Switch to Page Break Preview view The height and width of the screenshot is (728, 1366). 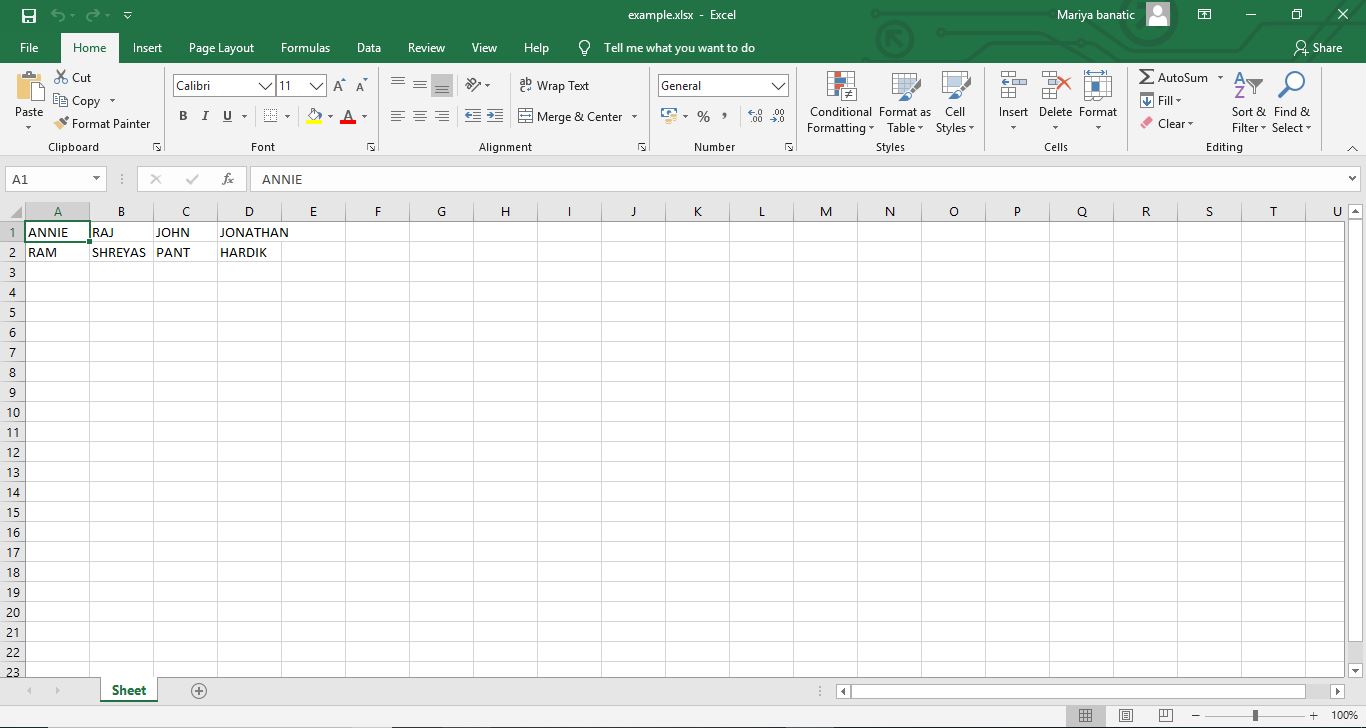coord(1165,715)
